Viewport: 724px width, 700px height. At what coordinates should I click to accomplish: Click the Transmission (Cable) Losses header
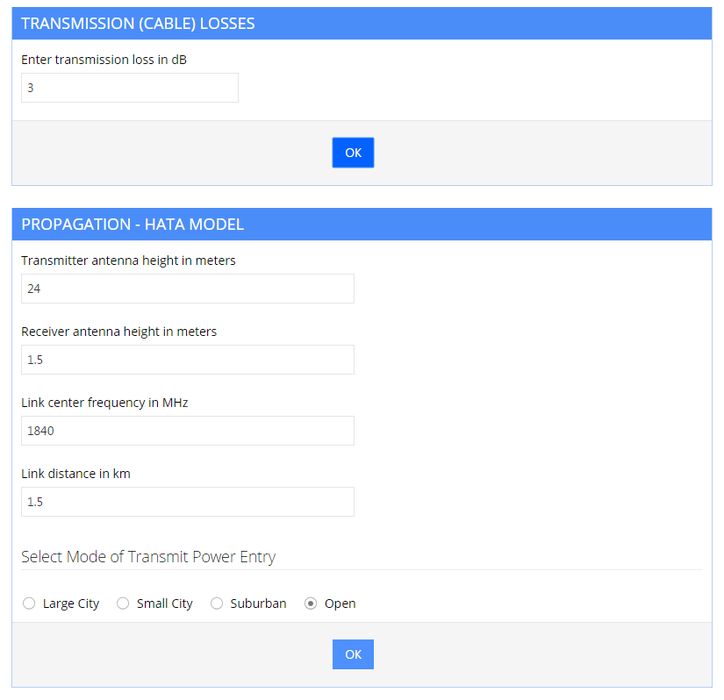tap(138, 24)
